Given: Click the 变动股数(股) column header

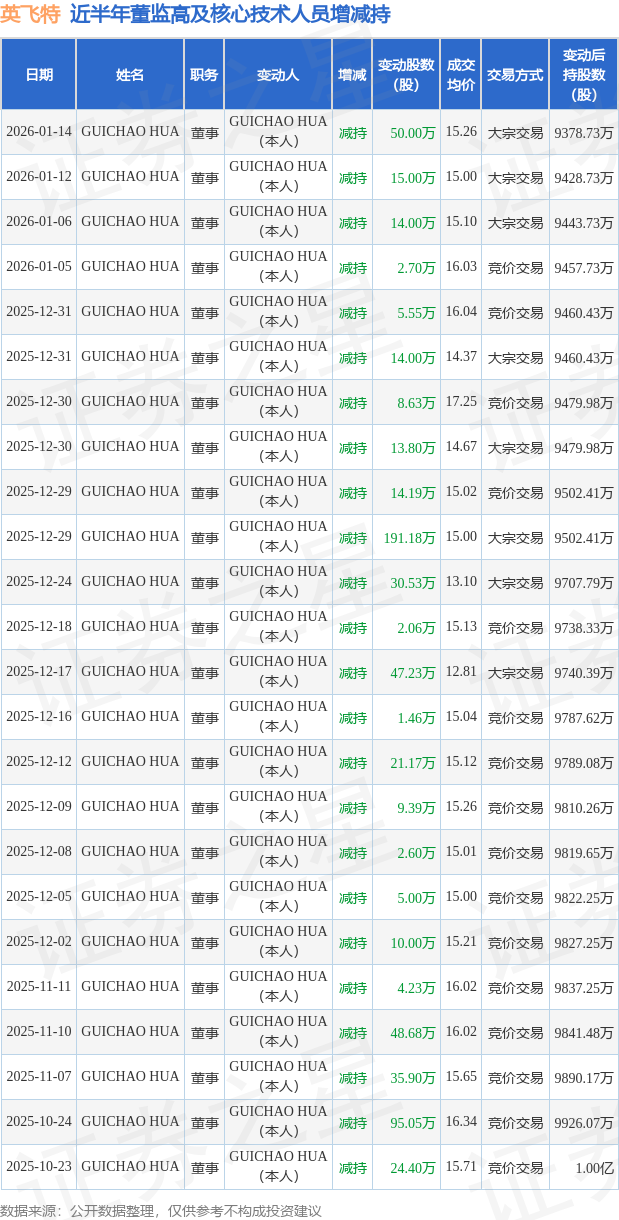Looking at the screenshot, I should (x=406, y=75).
